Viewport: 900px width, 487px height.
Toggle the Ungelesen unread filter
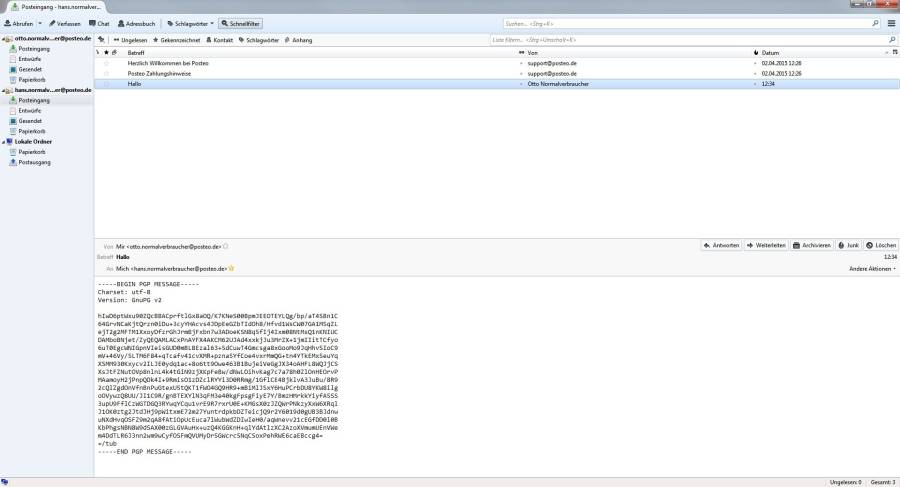(130, 40)
